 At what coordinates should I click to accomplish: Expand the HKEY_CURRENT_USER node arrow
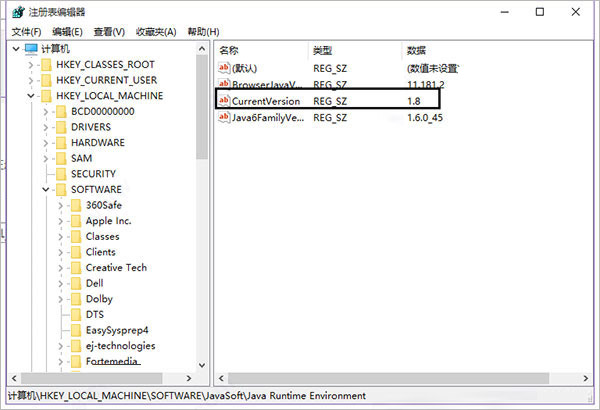[31, 80]
